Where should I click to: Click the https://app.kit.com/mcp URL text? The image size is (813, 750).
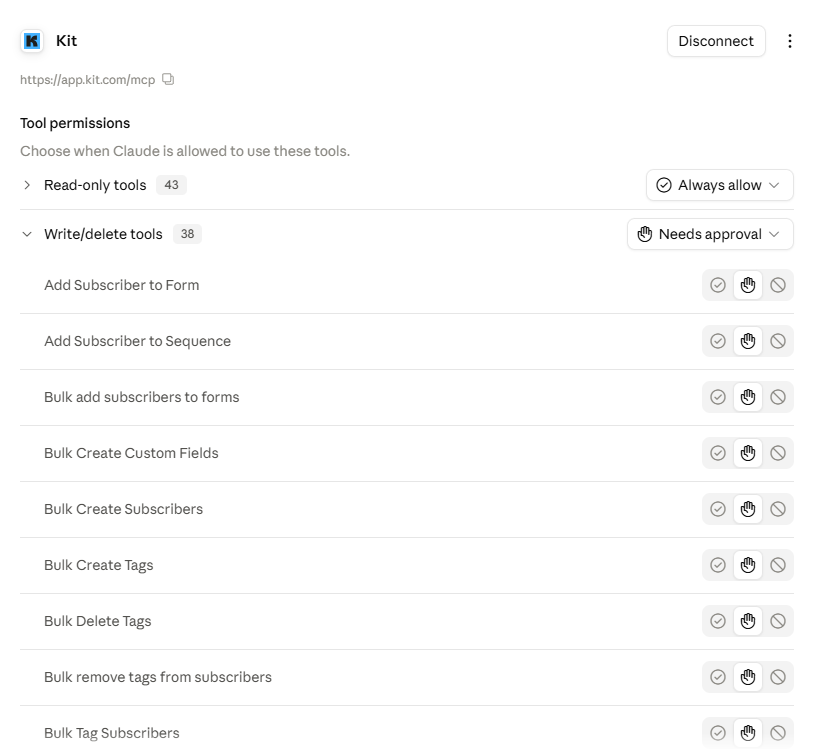[x=88, y=80]
